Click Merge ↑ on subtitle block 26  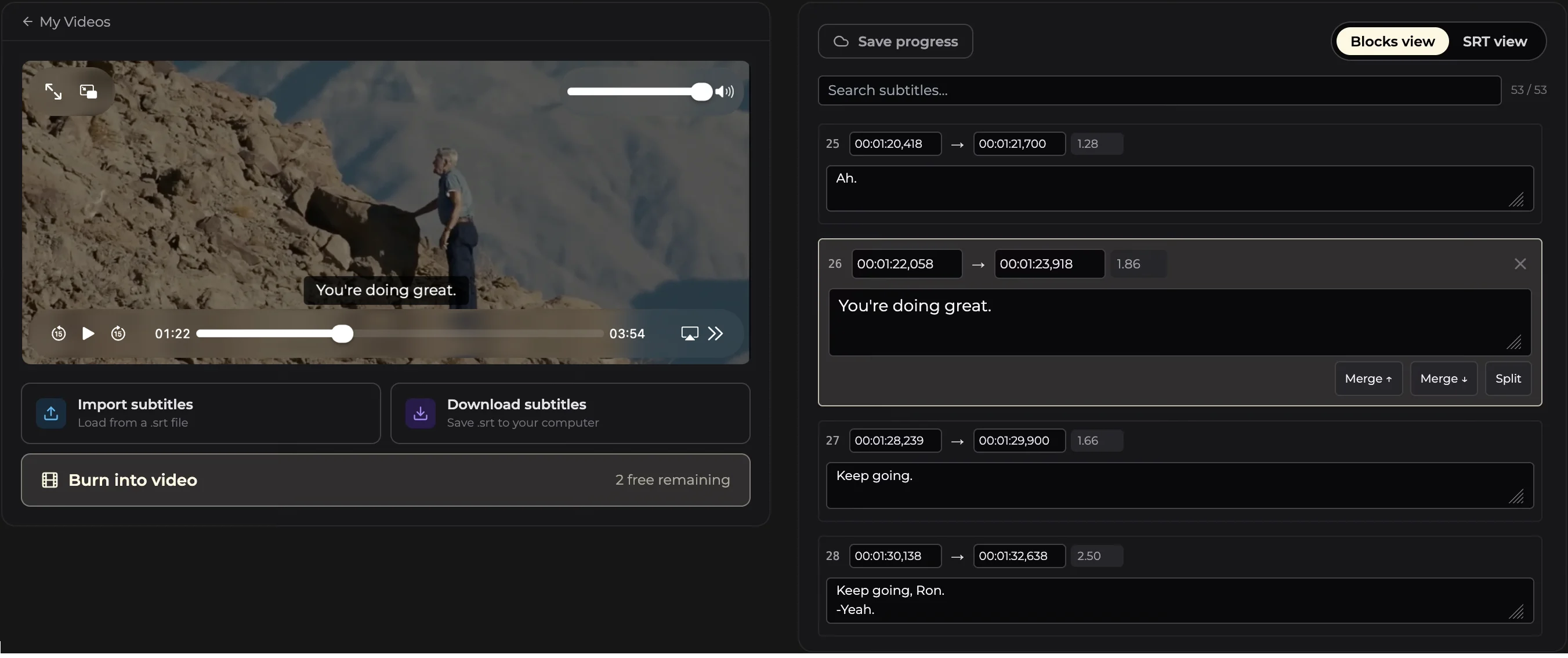(x=1368, y=378)
